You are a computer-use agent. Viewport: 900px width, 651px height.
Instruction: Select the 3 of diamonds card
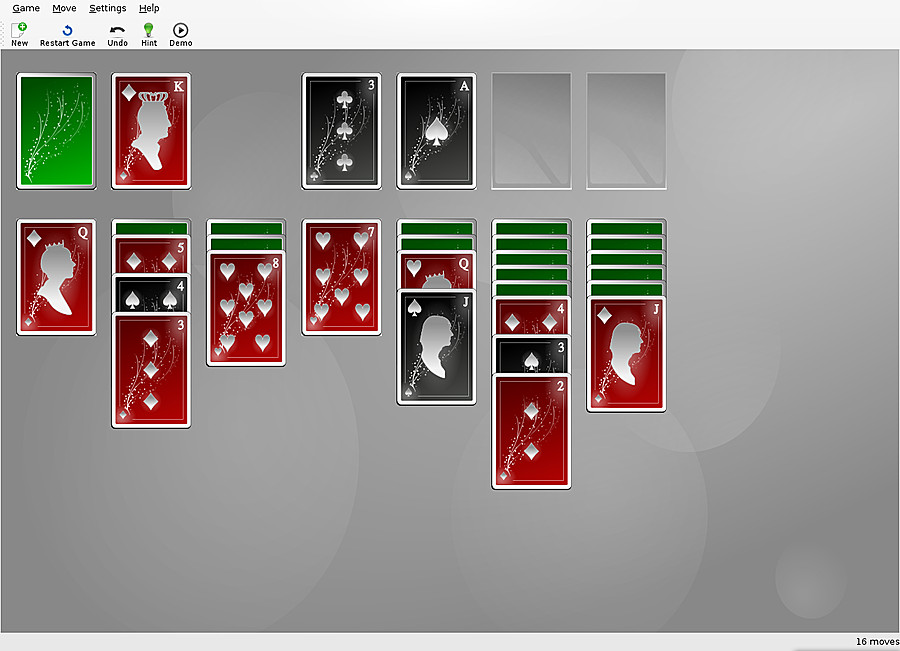(x=151, y=370)
